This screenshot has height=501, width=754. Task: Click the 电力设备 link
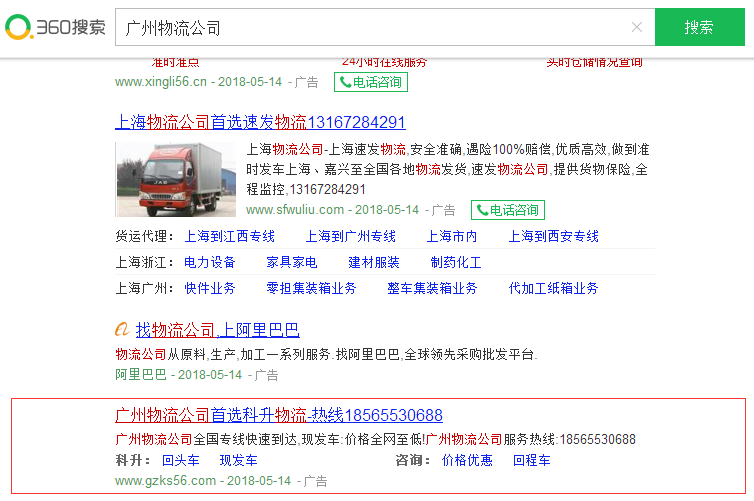210,263
